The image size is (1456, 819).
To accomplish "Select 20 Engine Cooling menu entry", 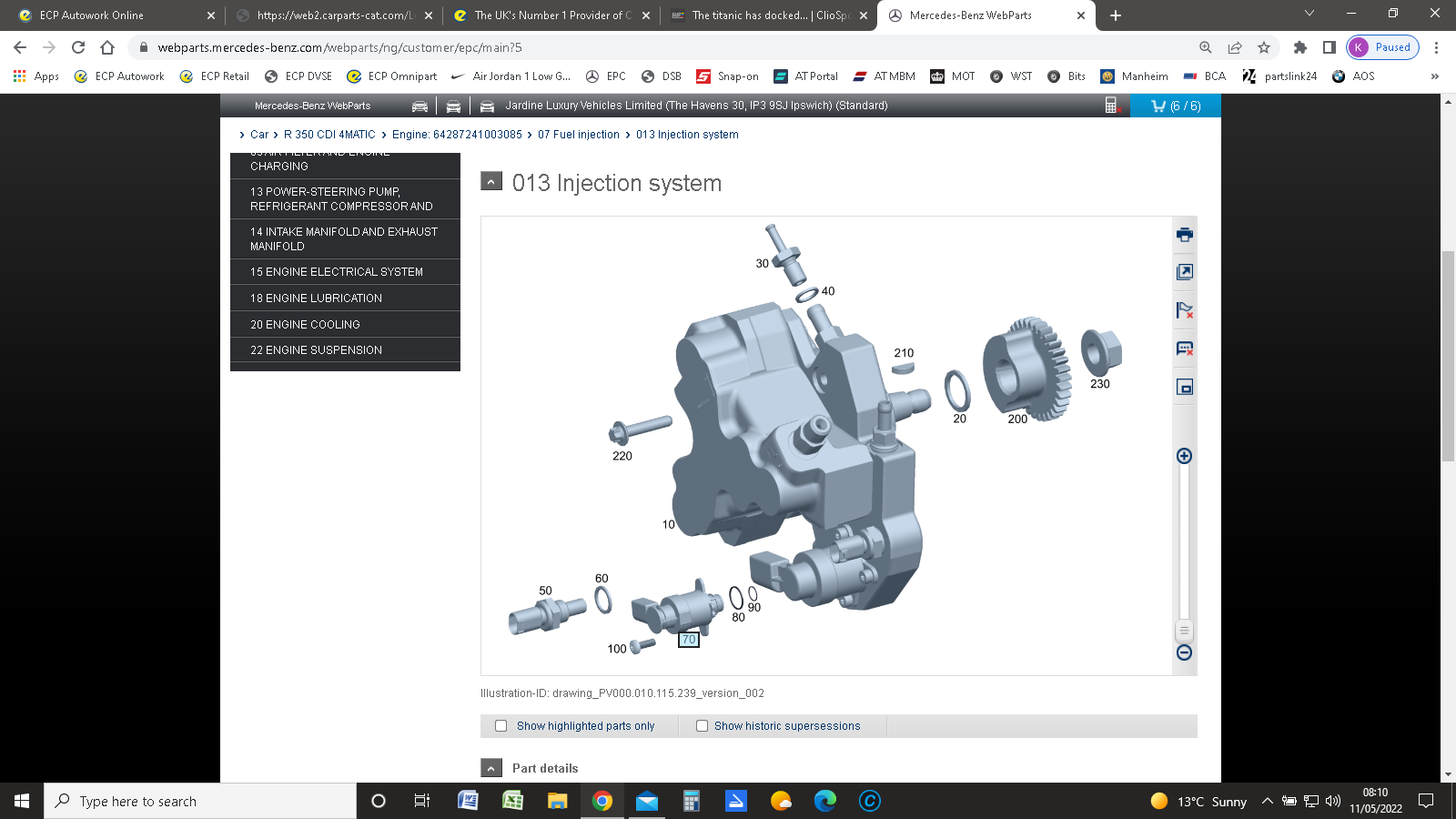I will point(305,325).
